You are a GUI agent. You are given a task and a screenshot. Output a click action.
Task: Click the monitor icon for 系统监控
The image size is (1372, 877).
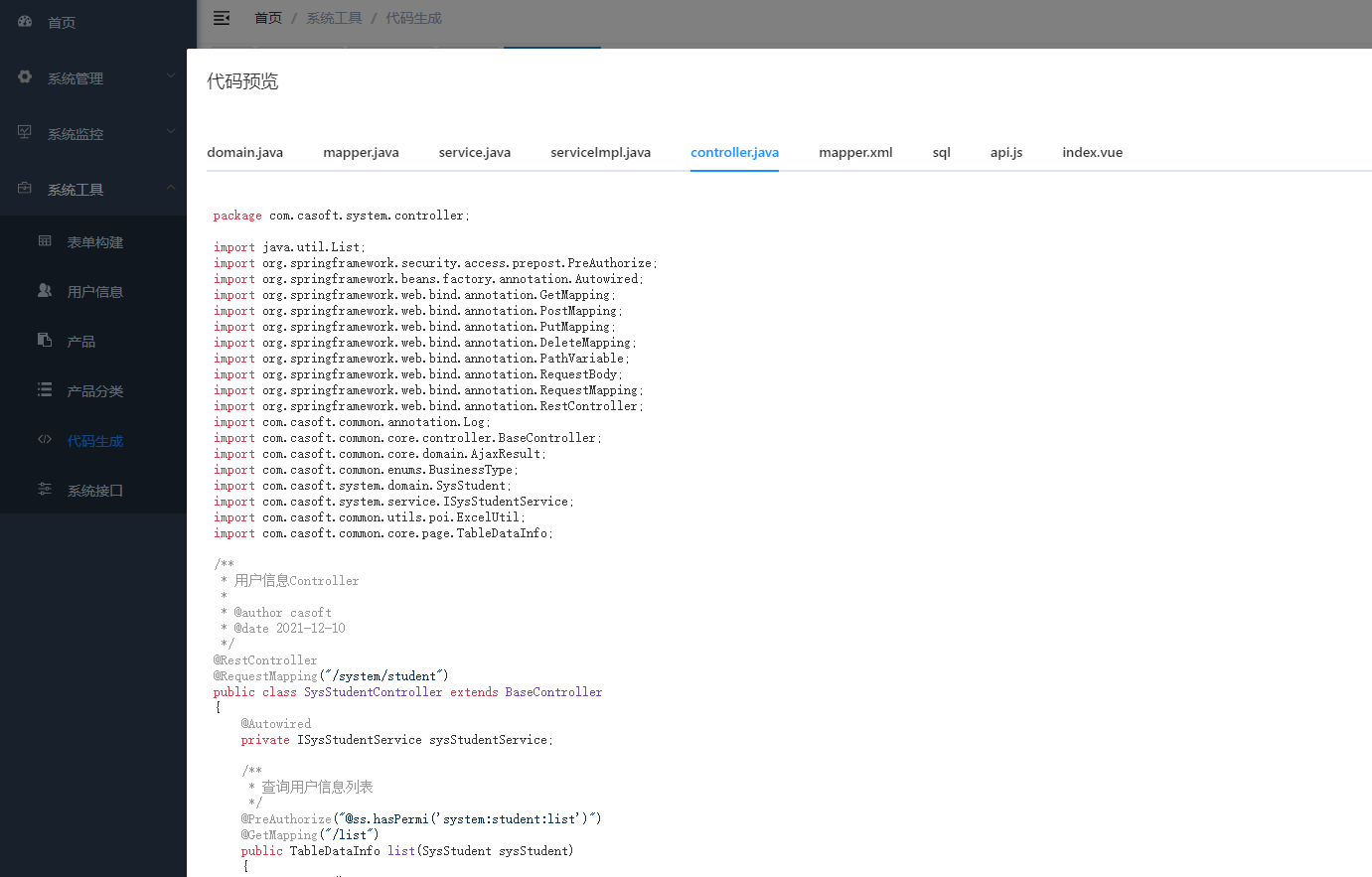click(x=25, y=132)
